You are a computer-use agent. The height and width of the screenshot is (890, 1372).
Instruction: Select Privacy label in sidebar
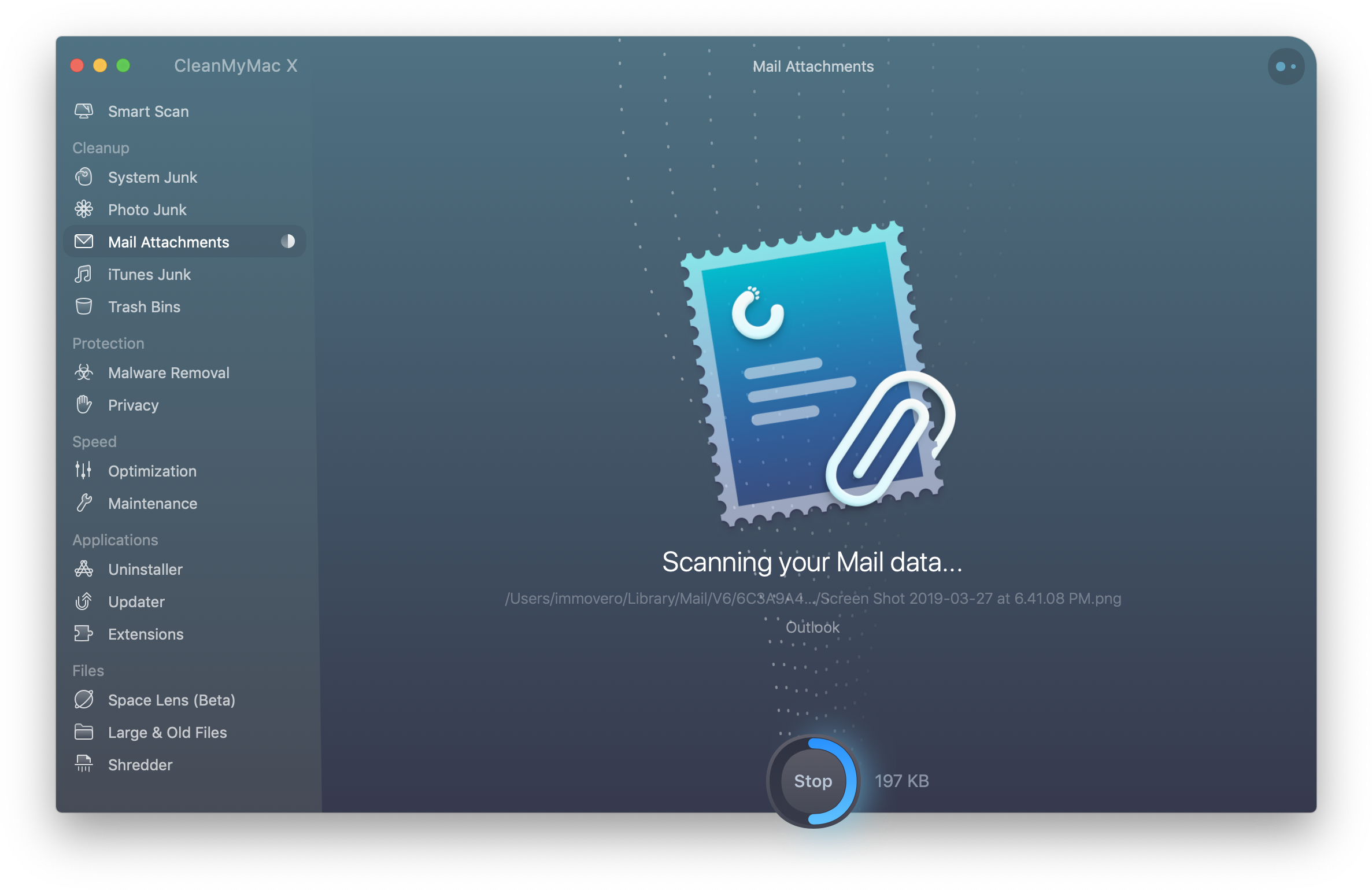pos(133,405)
